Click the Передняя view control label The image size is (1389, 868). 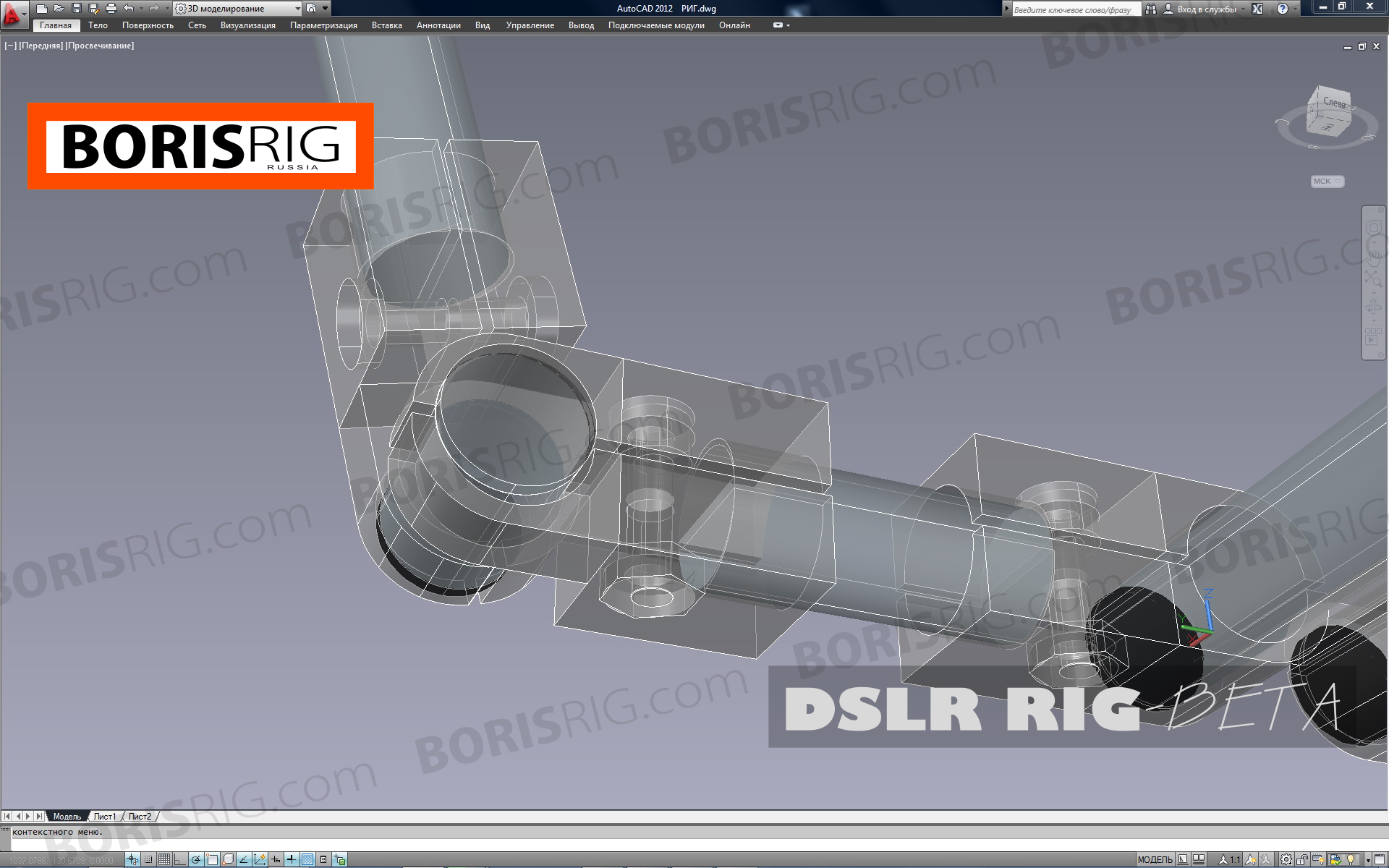click(x=41, y=46)
